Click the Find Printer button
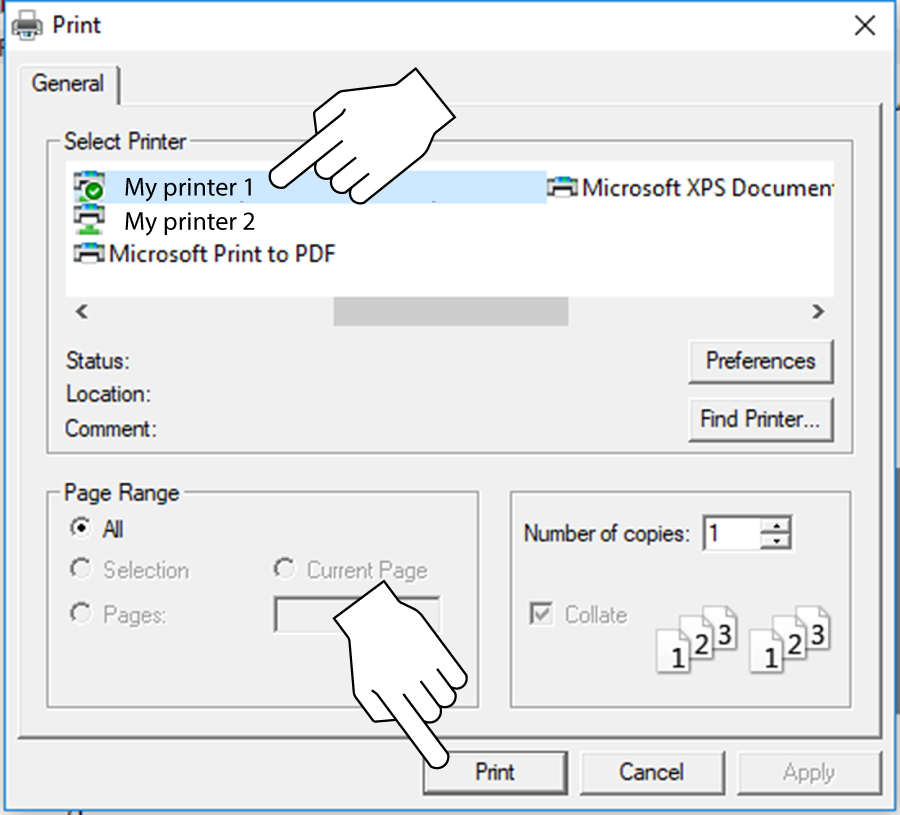Viewport: 900px width, 815px height. 761,419
